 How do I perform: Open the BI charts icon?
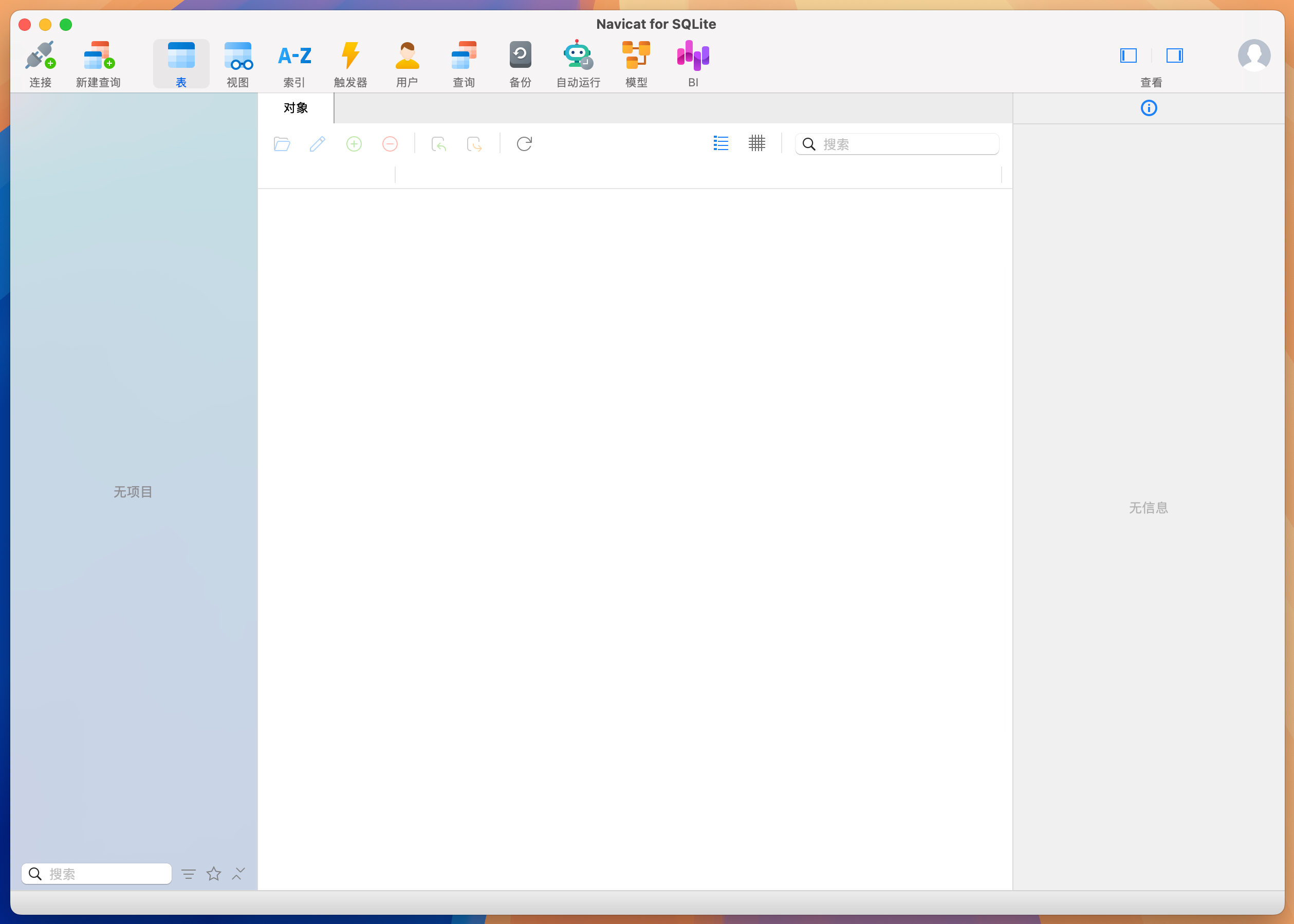click(693, 63)
